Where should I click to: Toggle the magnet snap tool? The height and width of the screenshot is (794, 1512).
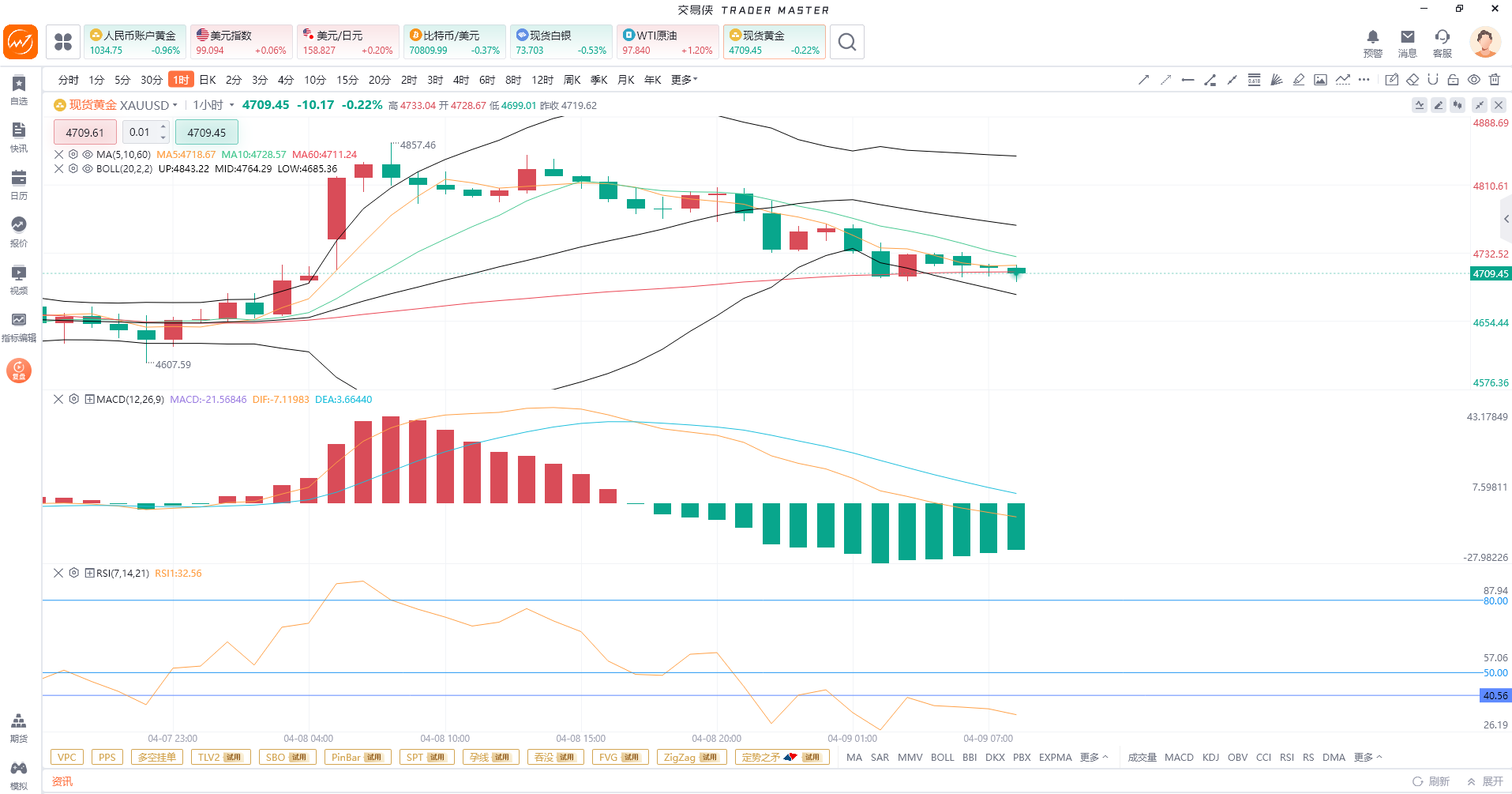pyautogui.click(x=1433, y=80)
